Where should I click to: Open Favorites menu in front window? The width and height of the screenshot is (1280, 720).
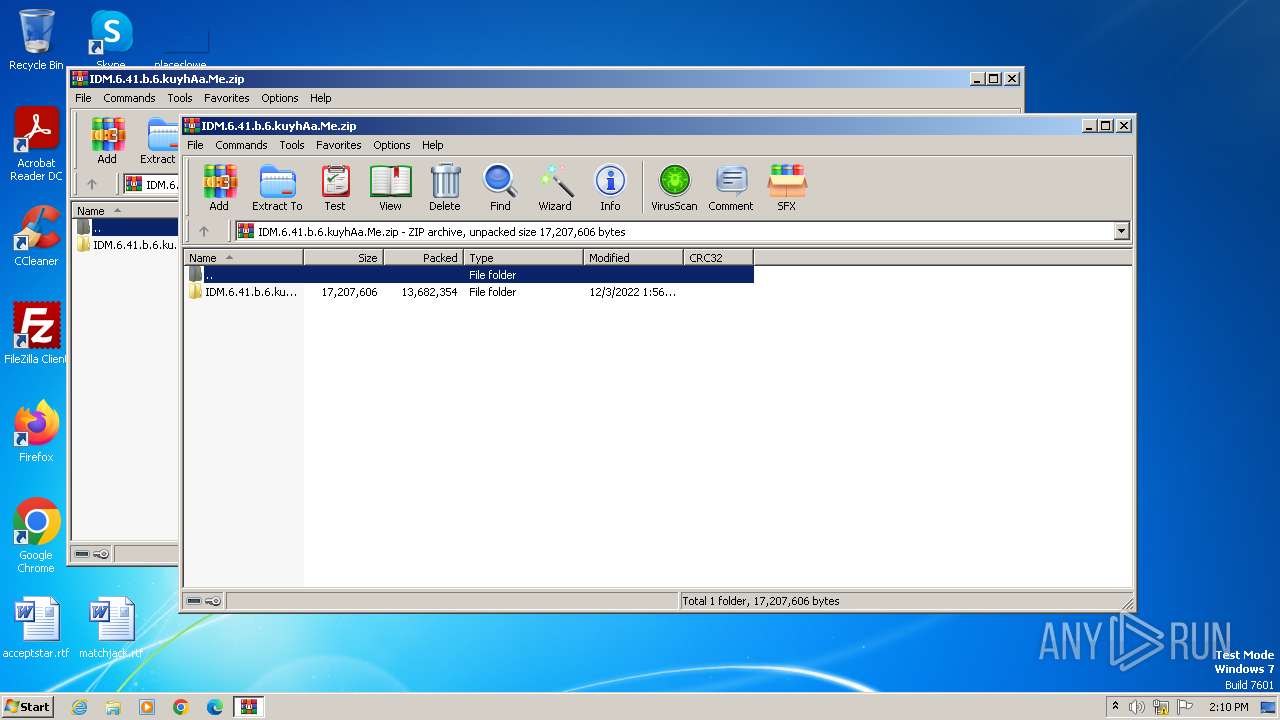(339, 145)
